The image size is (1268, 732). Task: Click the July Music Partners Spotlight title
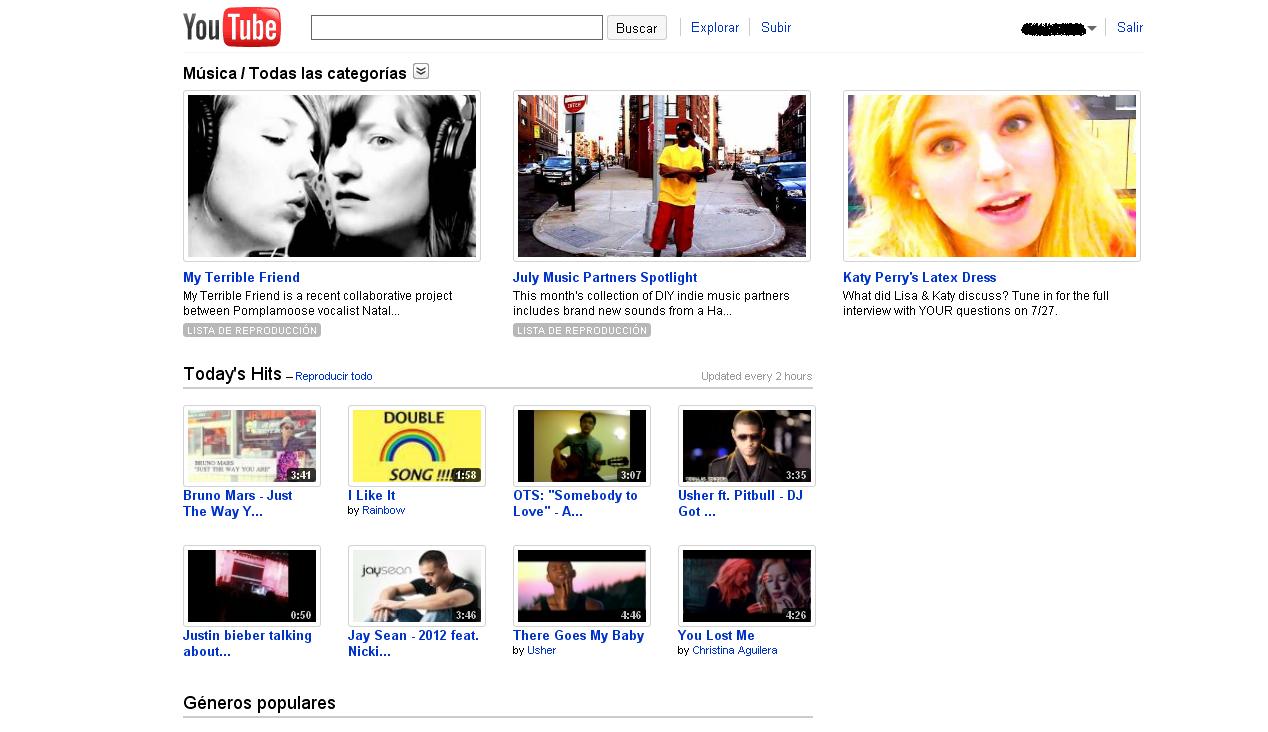point(605,278)
